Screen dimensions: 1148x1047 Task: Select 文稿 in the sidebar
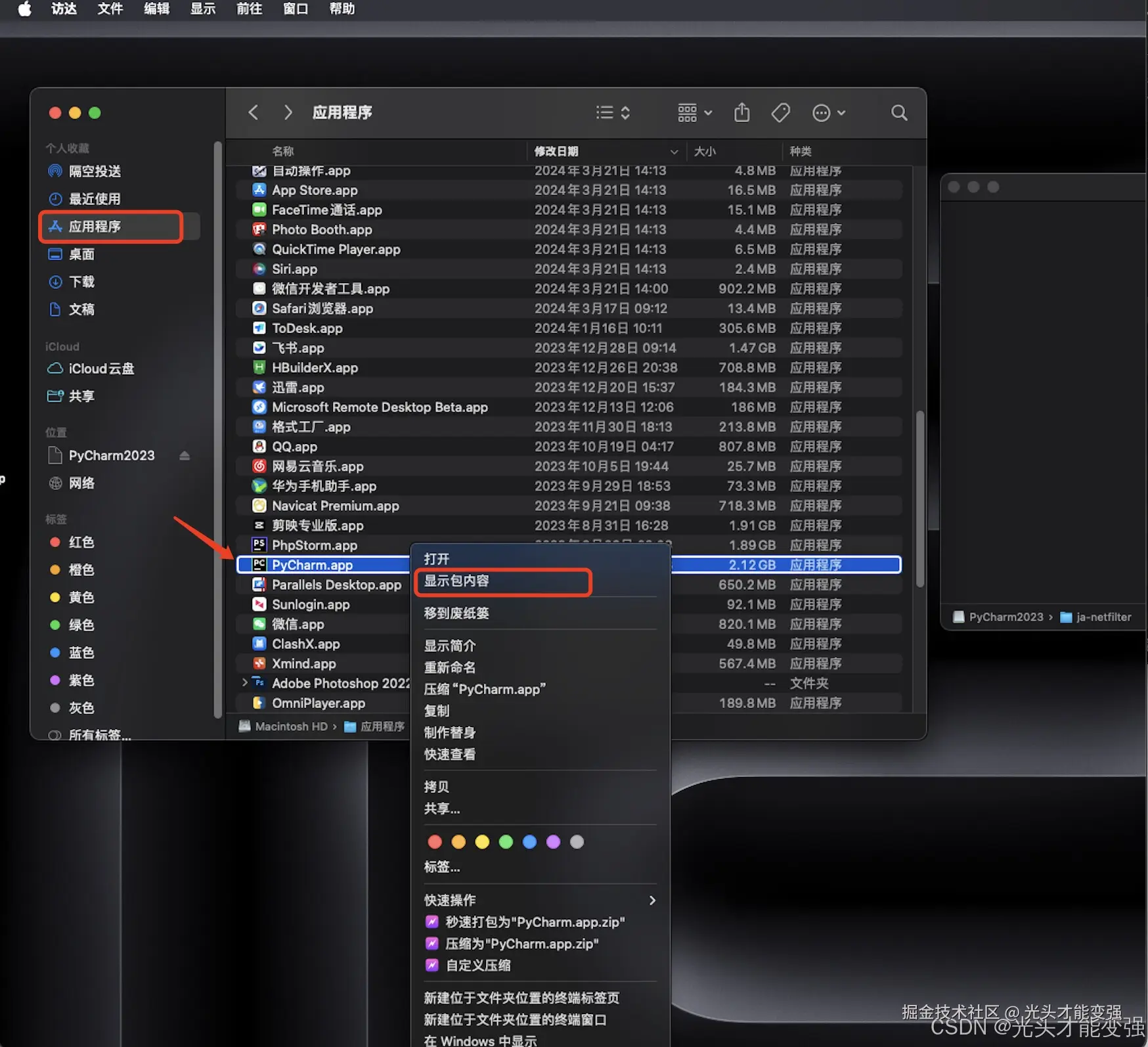click(x=81, y=309)
